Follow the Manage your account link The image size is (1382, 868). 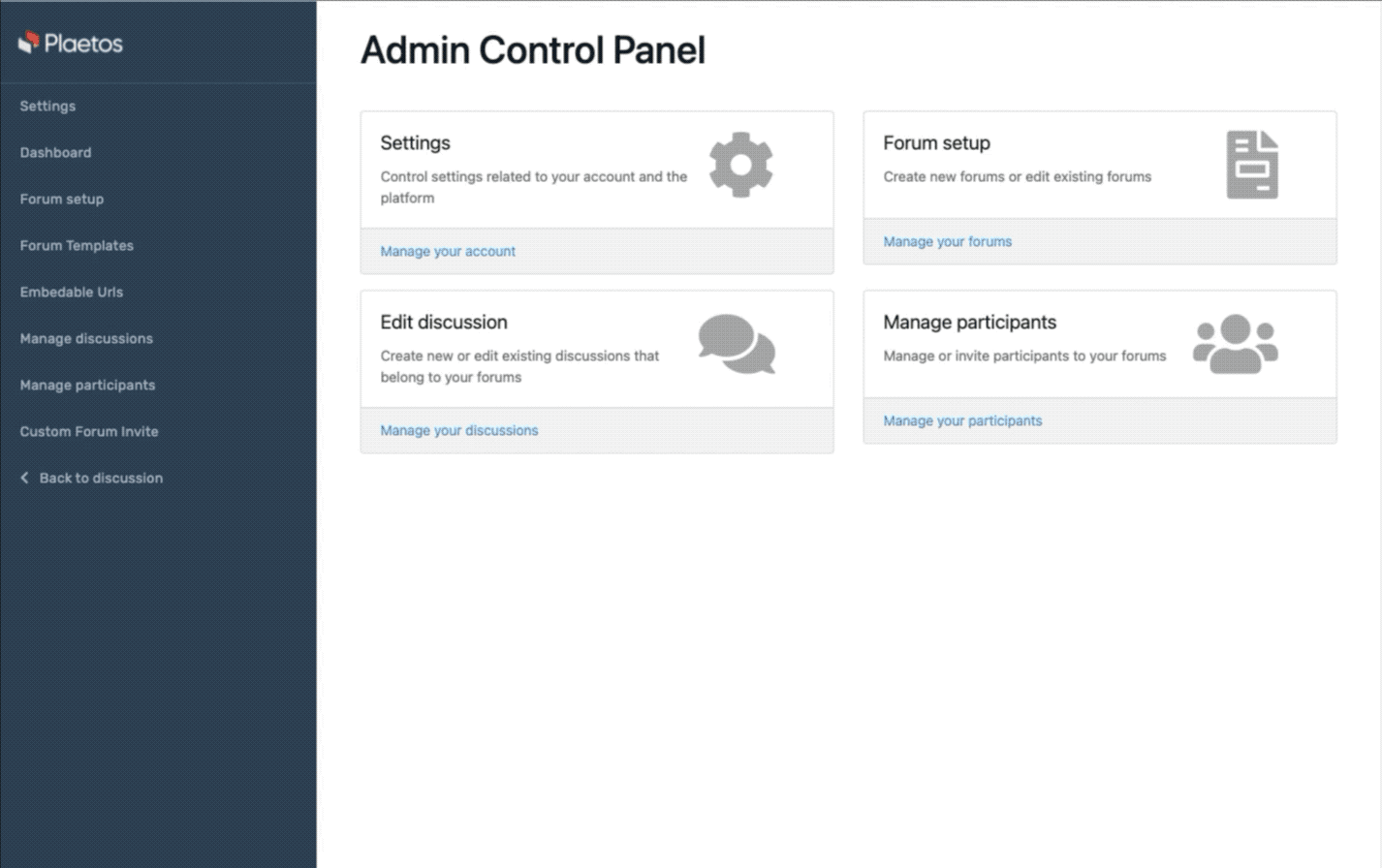point(448,252)
